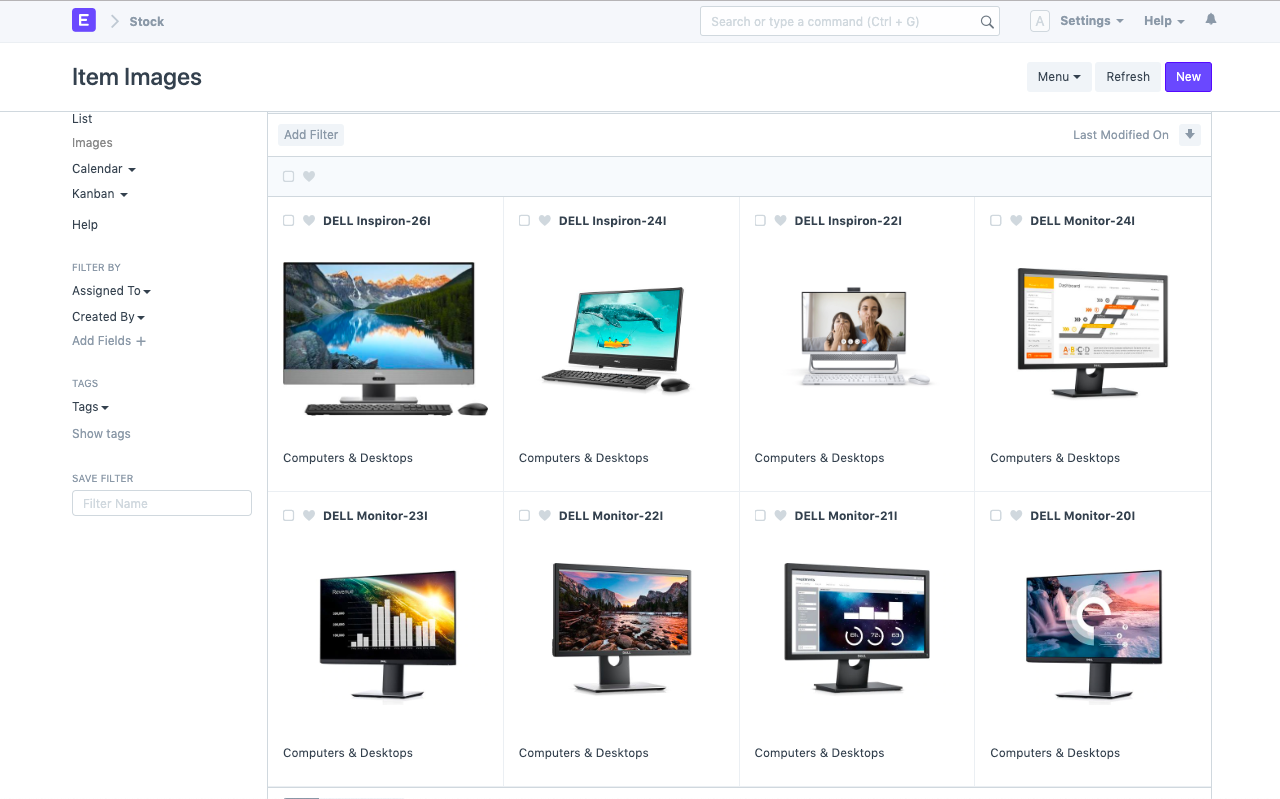
Task: Open the Kanban view dropdown
Action: pos(99,194)
